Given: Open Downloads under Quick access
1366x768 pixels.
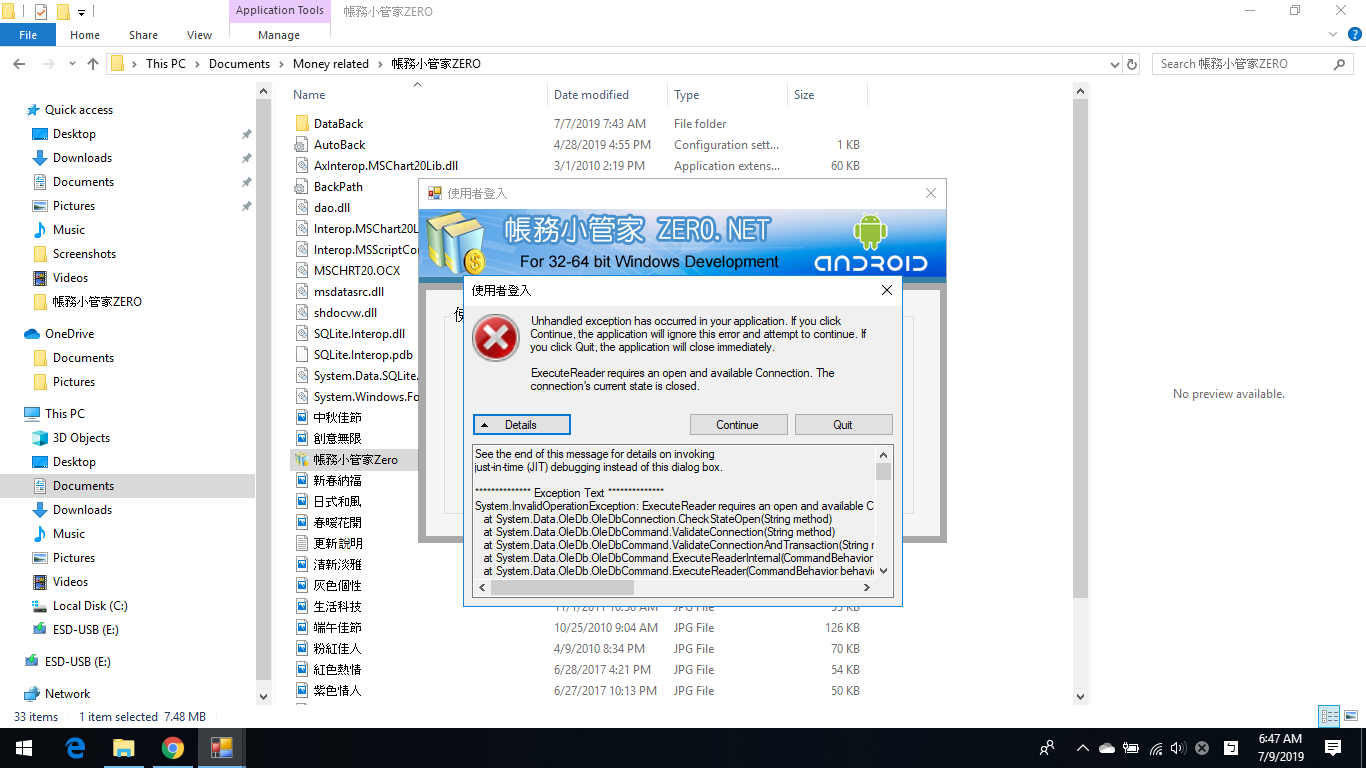Looking at the screenshot, I should pyautogui.click(x=82, y=158).
